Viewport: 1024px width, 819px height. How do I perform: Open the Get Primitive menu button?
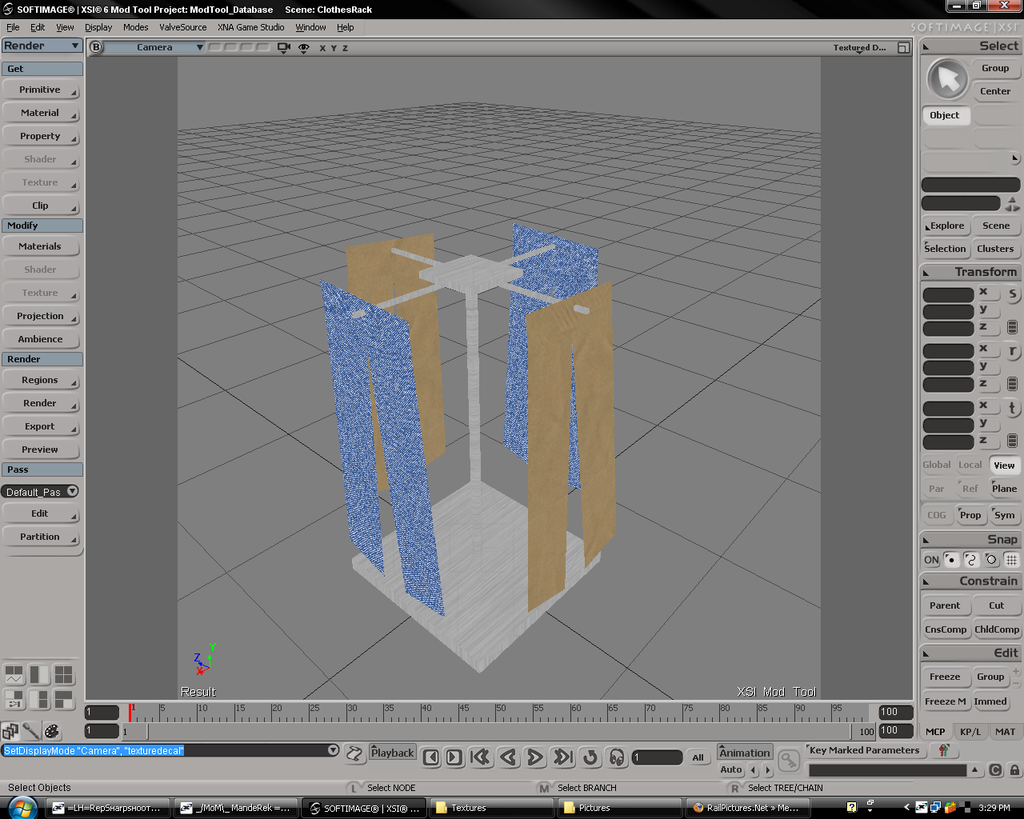coord(40,90)
